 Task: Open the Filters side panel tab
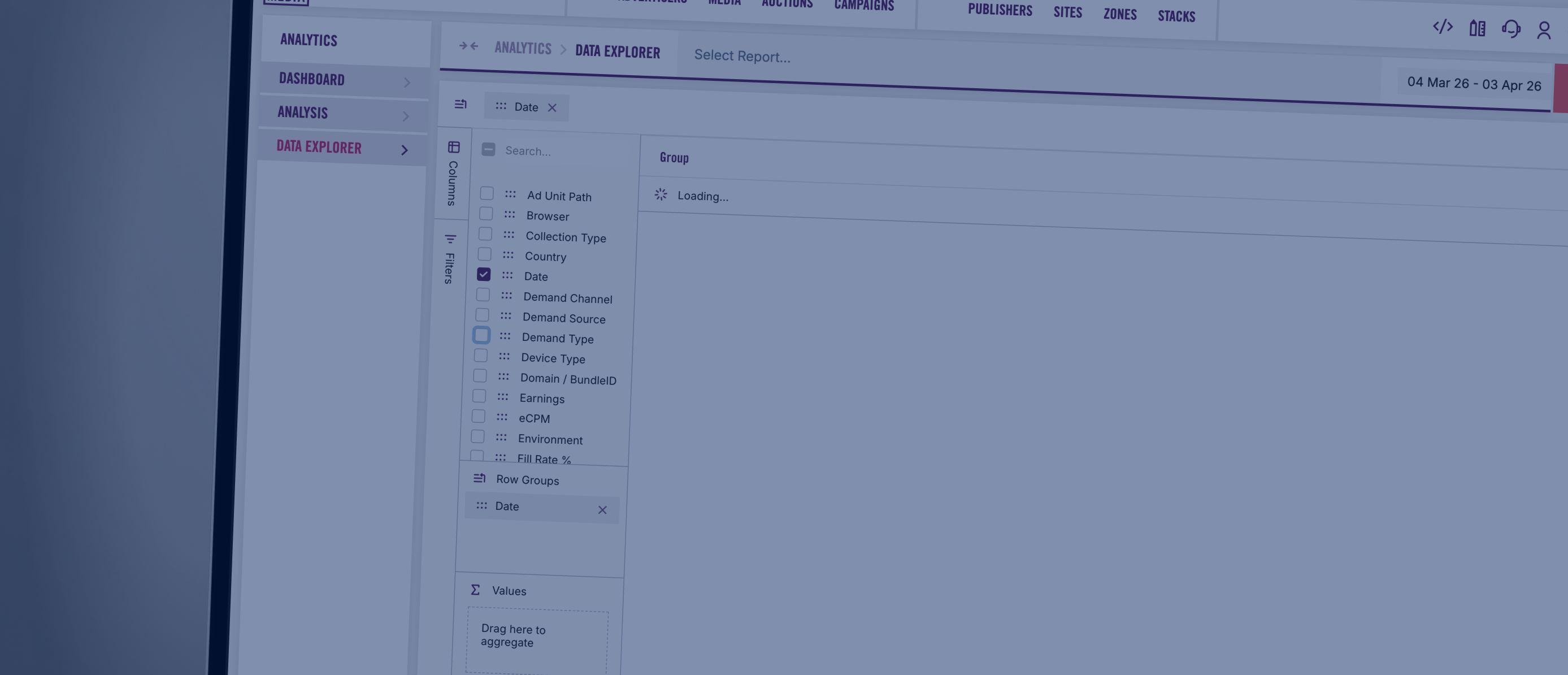449,259
